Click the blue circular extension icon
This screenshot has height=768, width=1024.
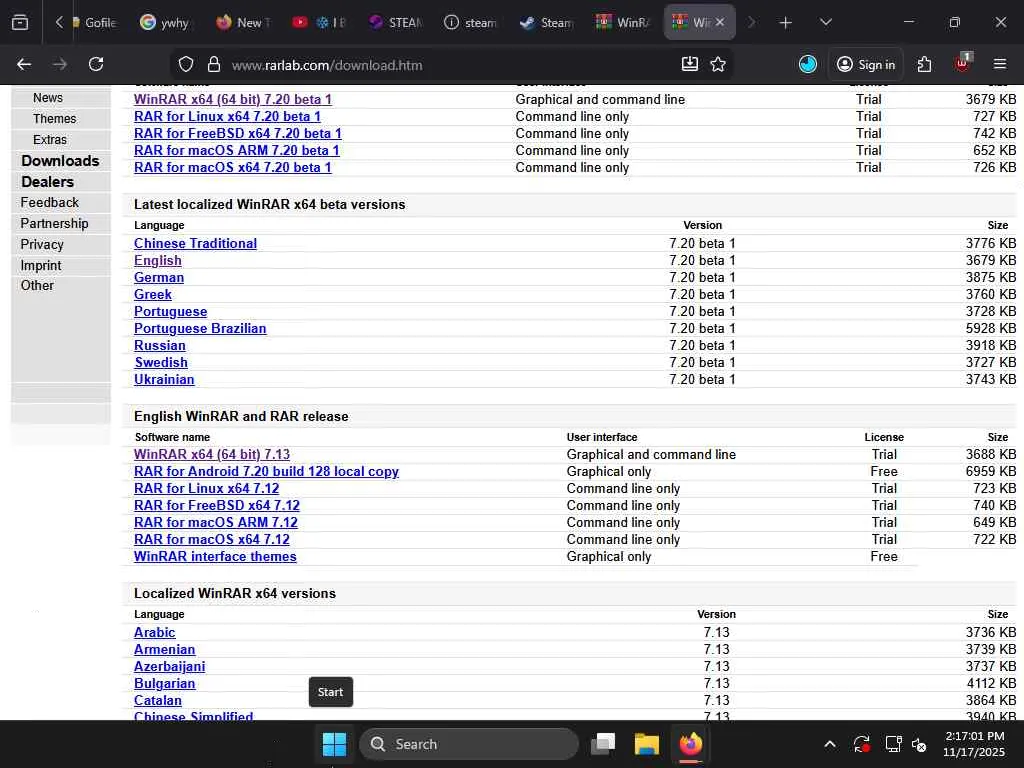coord(808,64)
